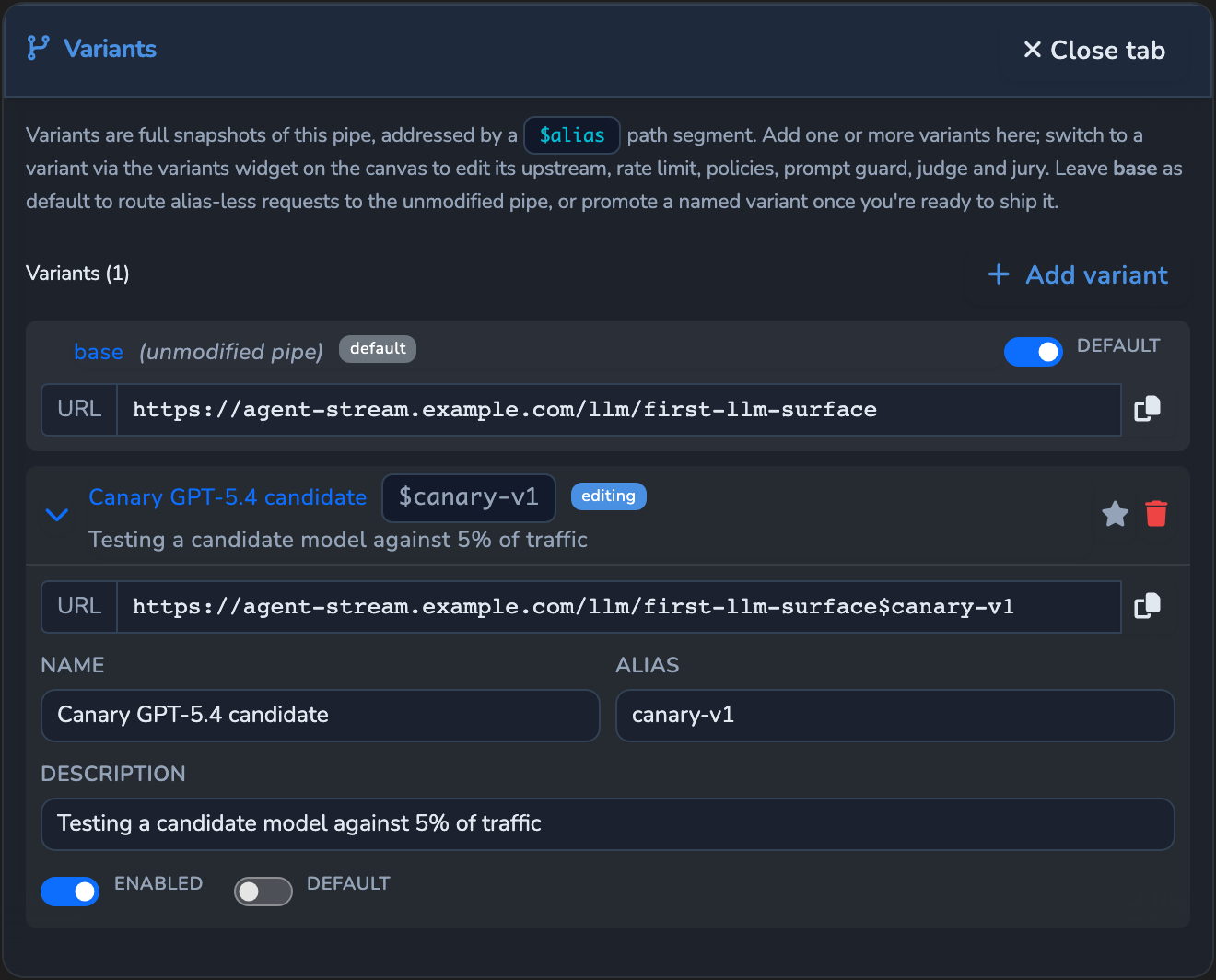Turn on DEFAULT switch for canary variant
Image resolution: width=1216 pixels, height=980 pixels.
(x=263, y=891)
